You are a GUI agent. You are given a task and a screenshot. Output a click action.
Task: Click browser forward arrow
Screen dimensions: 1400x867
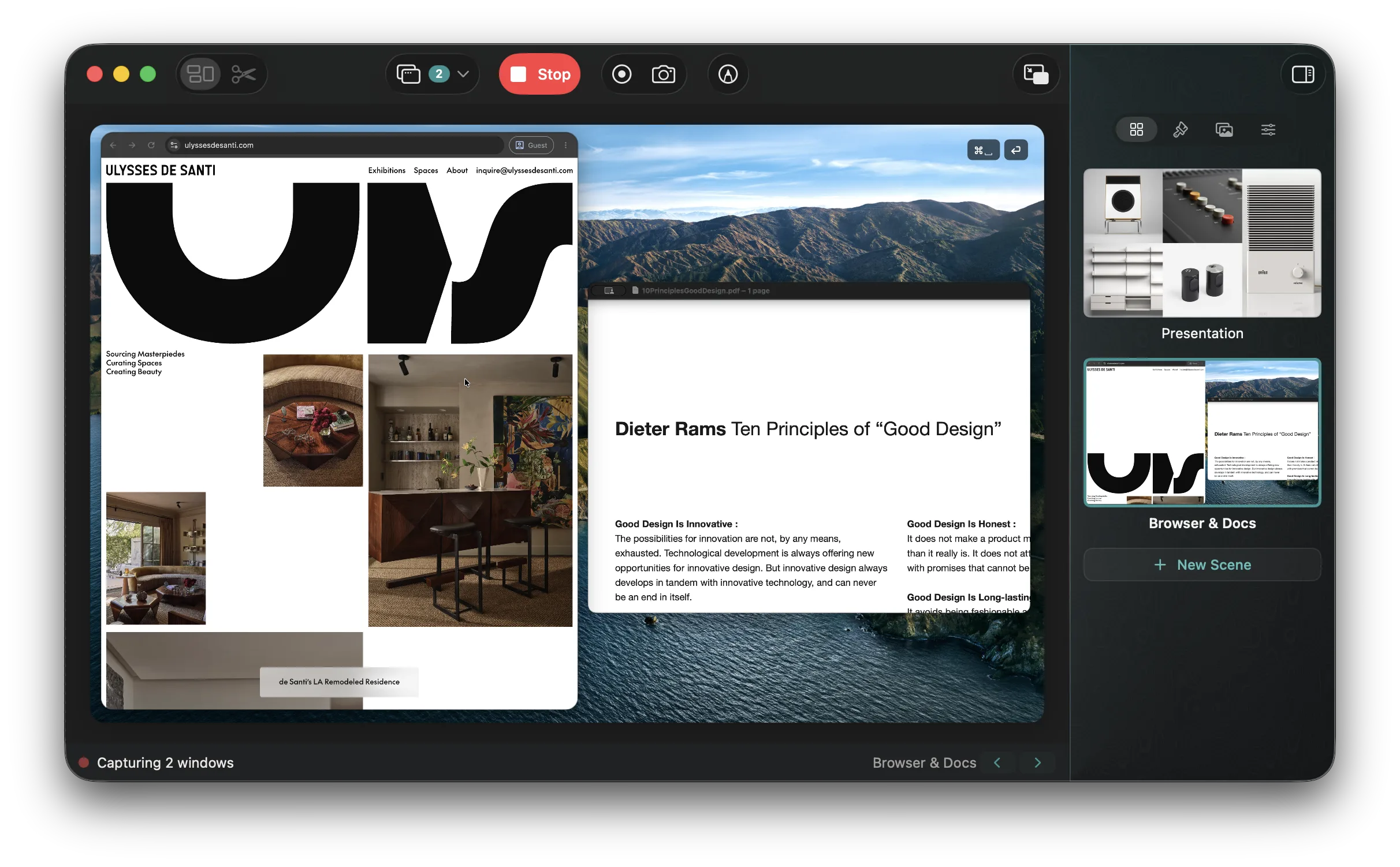[132, 145]
